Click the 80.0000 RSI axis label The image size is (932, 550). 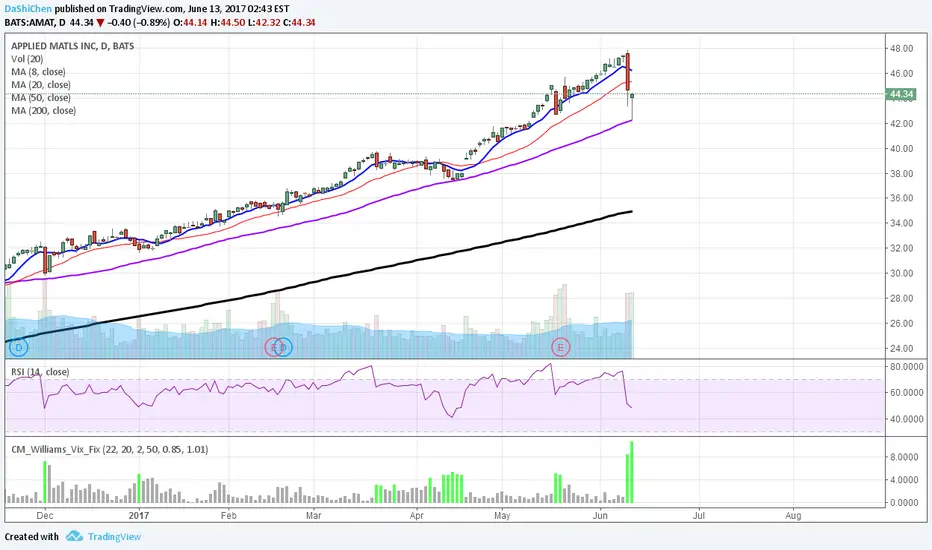(906, 367)
